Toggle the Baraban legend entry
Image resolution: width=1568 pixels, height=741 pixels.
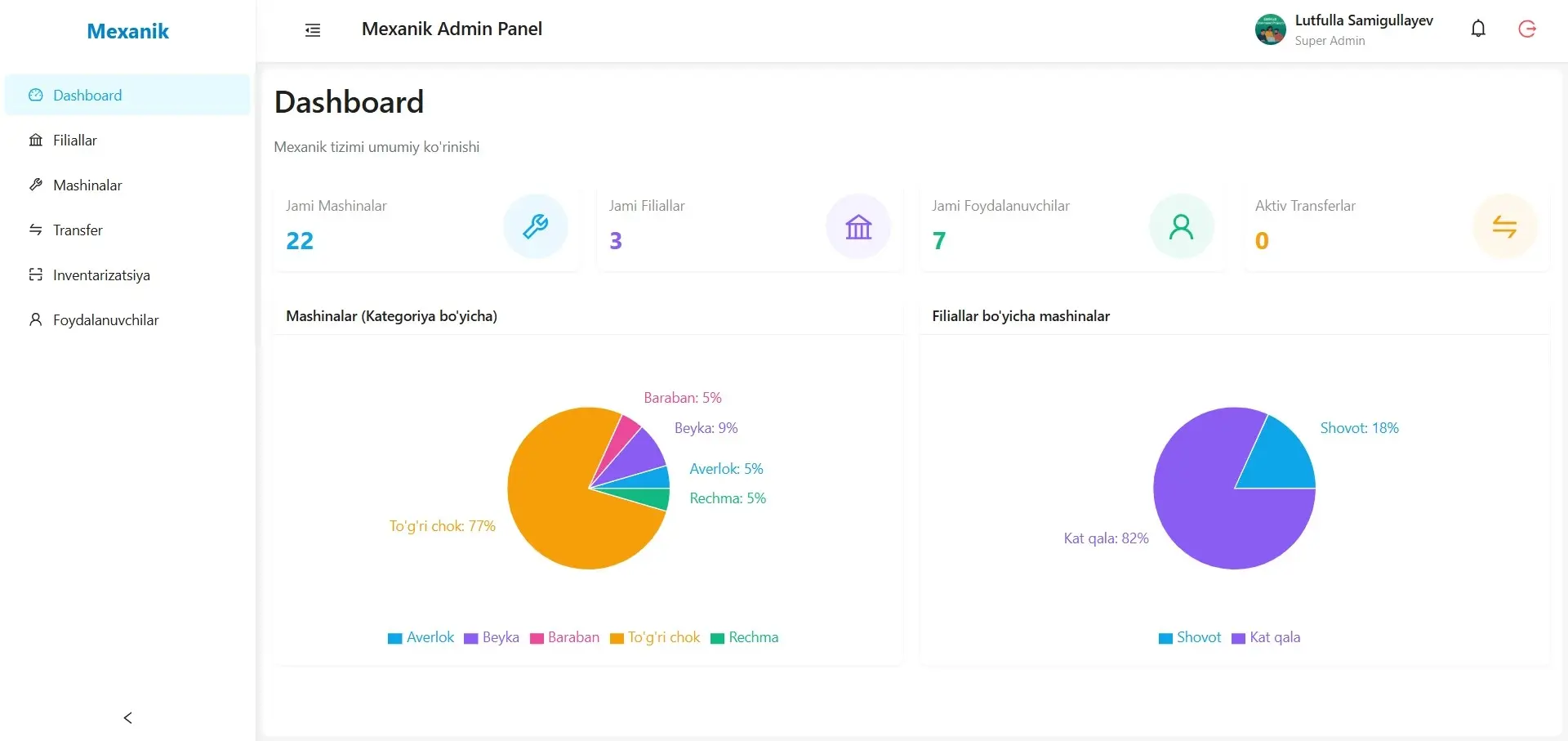[563, 637]
